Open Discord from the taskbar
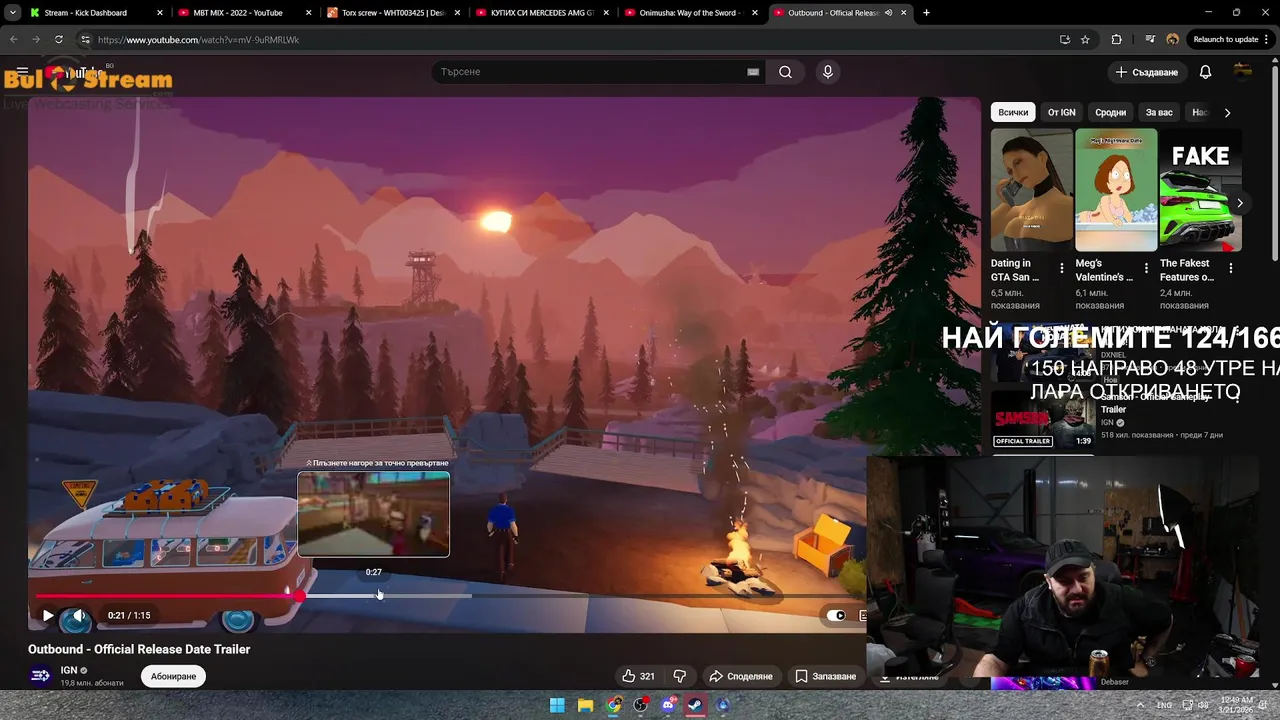1280x720 pixels. (668, 705)
